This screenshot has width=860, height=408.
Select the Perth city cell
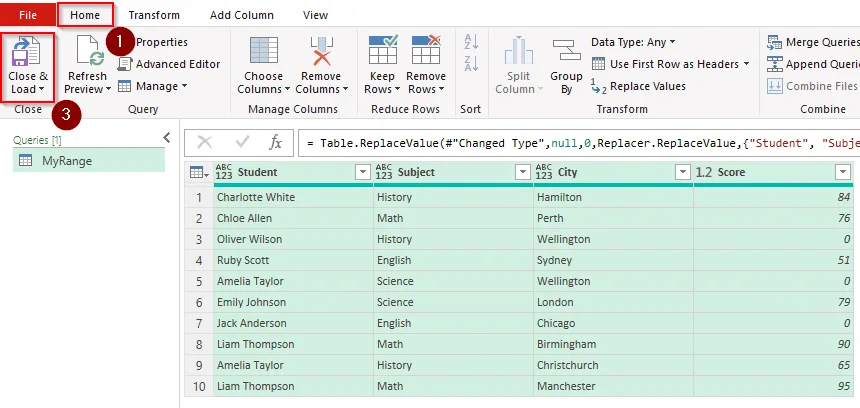coord(613,218)
